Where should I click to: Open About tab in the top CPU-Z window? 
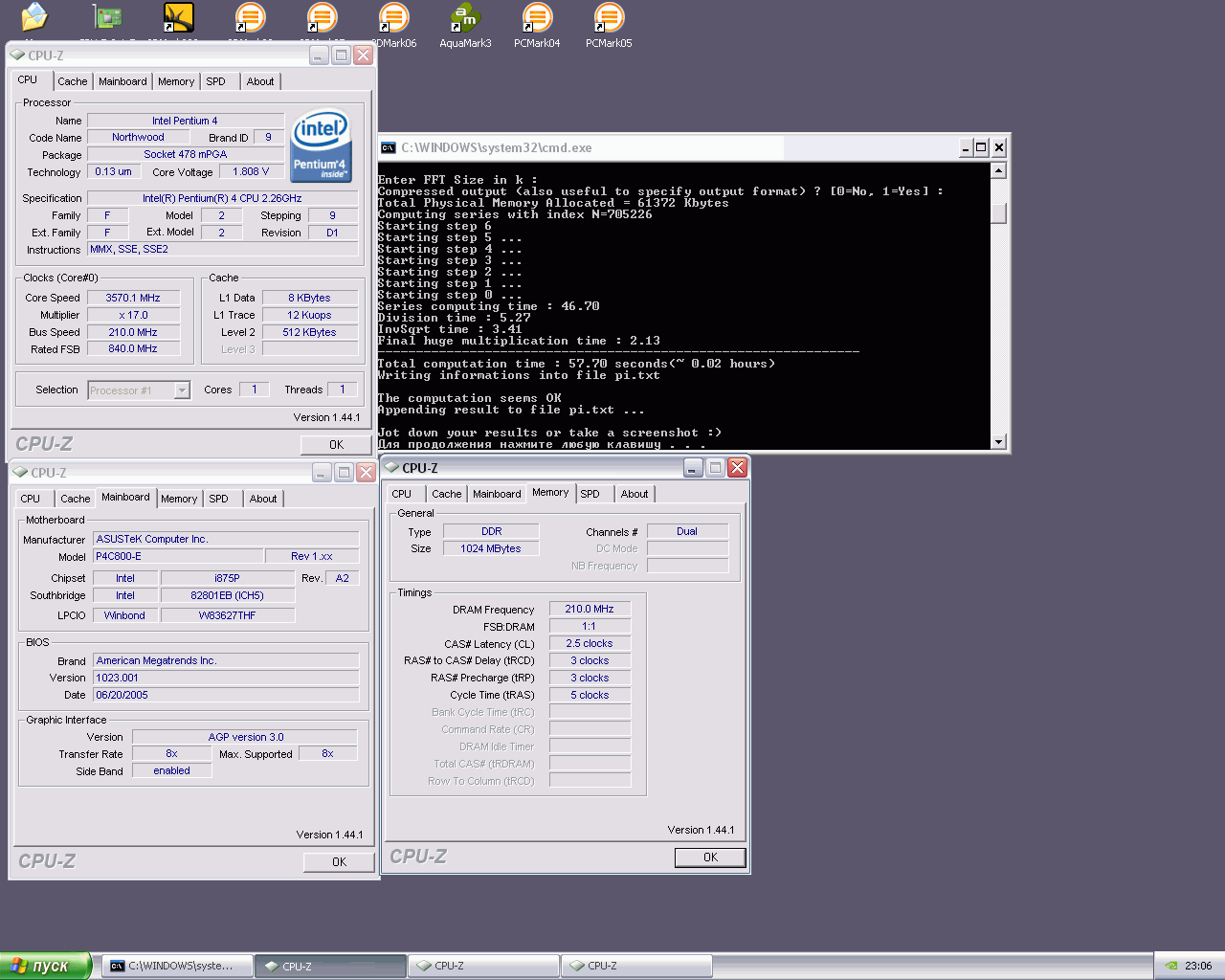[260, 82]
